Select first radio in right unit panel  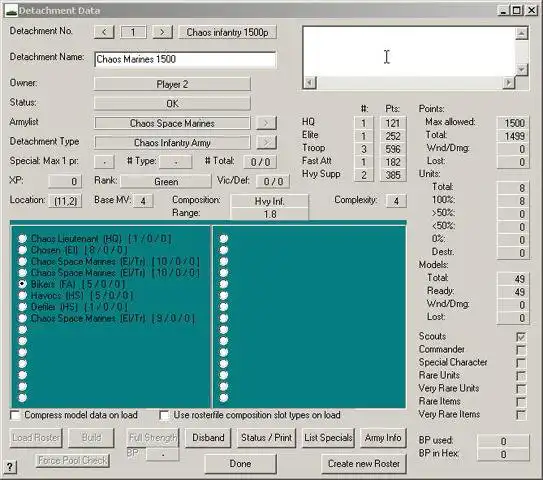coord(224,239)
